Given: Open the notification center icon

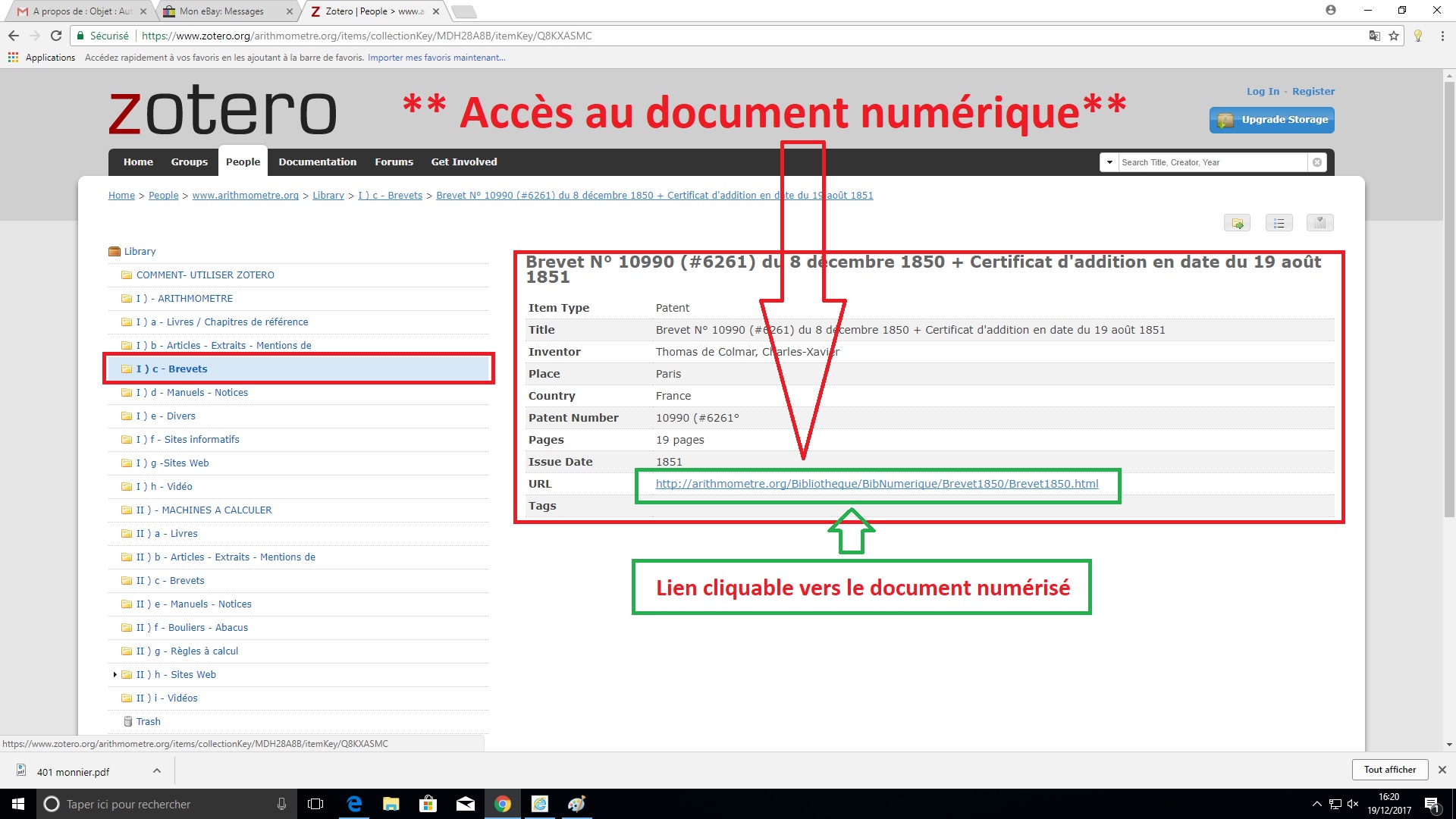Looking at the screenshot, I should [1432, 804].
